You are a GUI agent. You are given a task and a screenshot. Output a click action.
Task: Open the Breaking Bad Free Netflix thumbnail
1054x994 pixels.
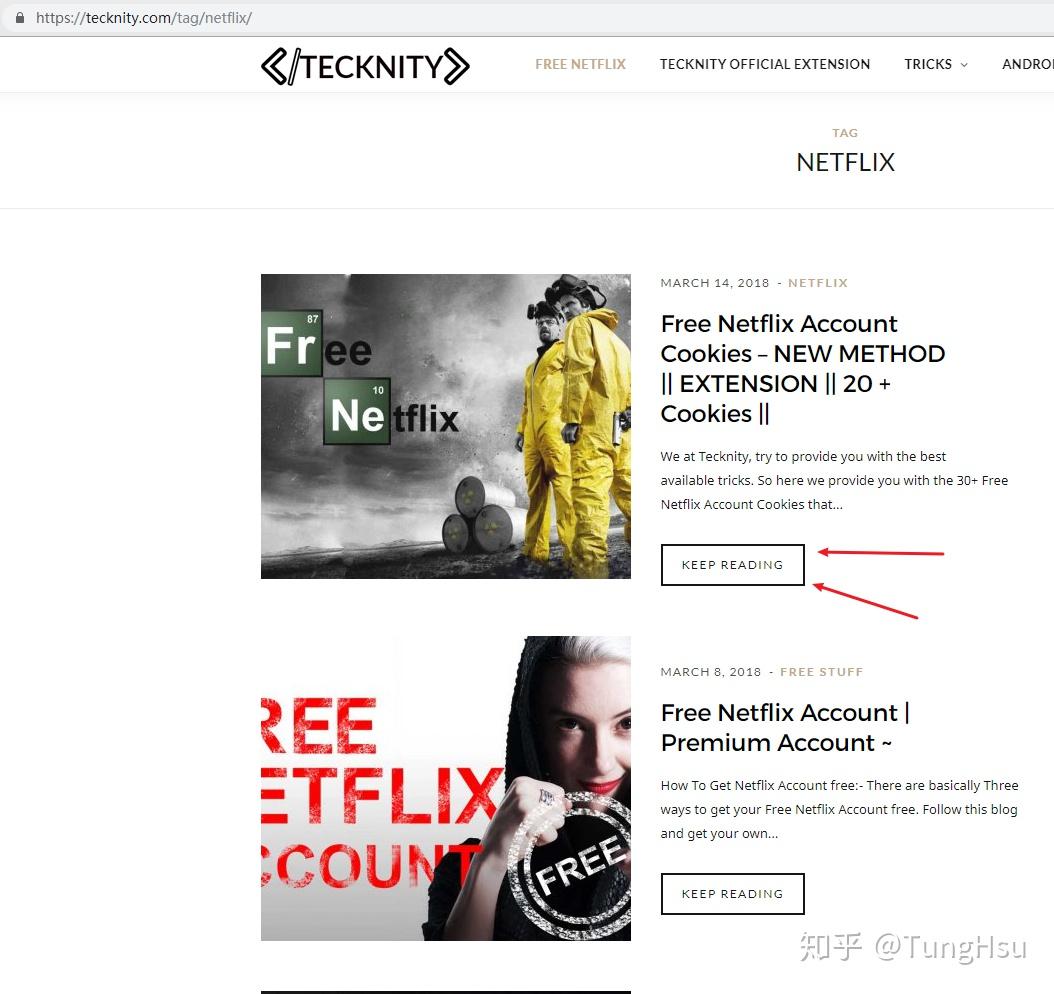(446, 426)
